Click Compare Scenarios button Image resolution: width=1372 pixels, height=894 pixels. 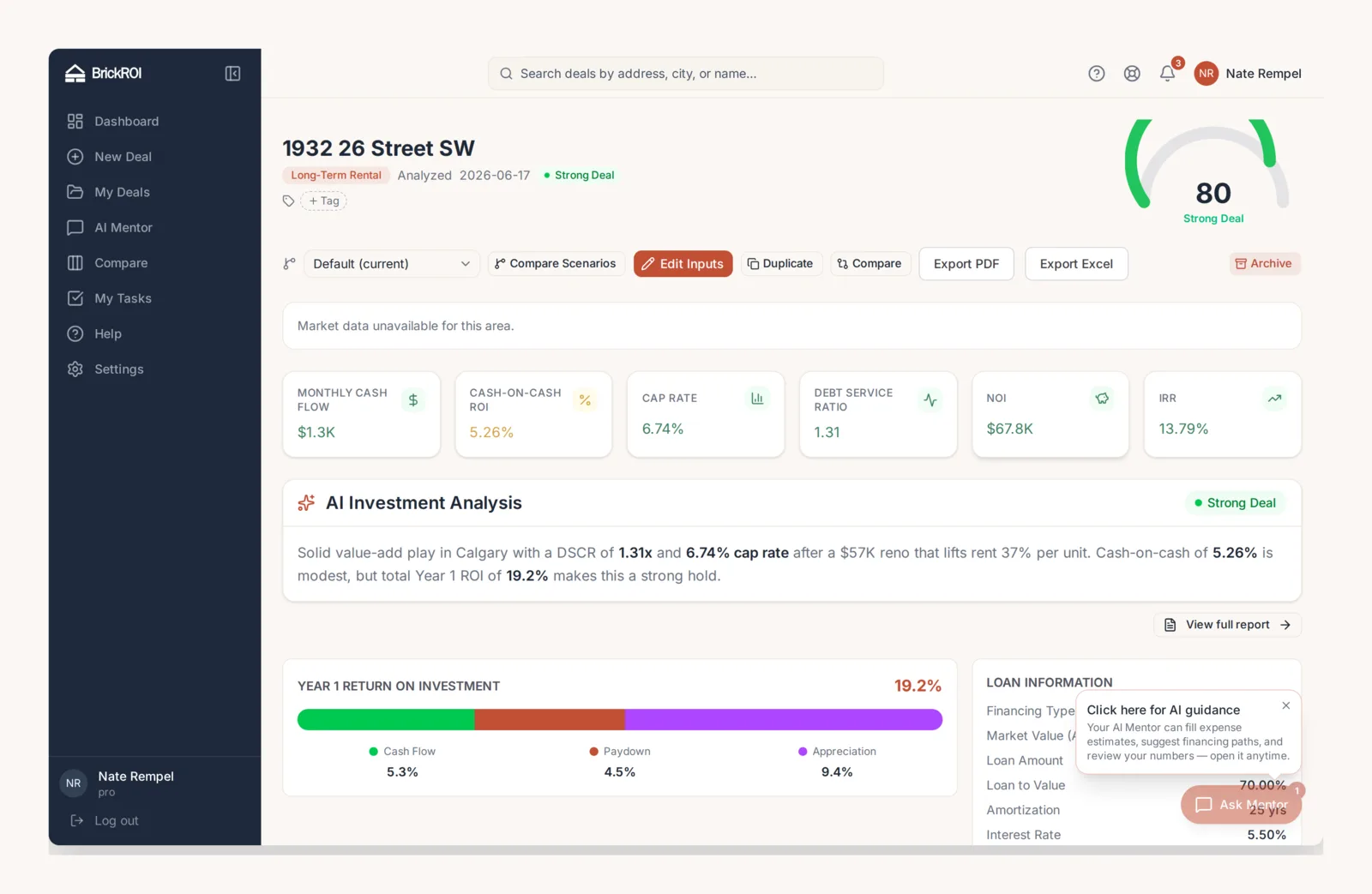(556, 264)
